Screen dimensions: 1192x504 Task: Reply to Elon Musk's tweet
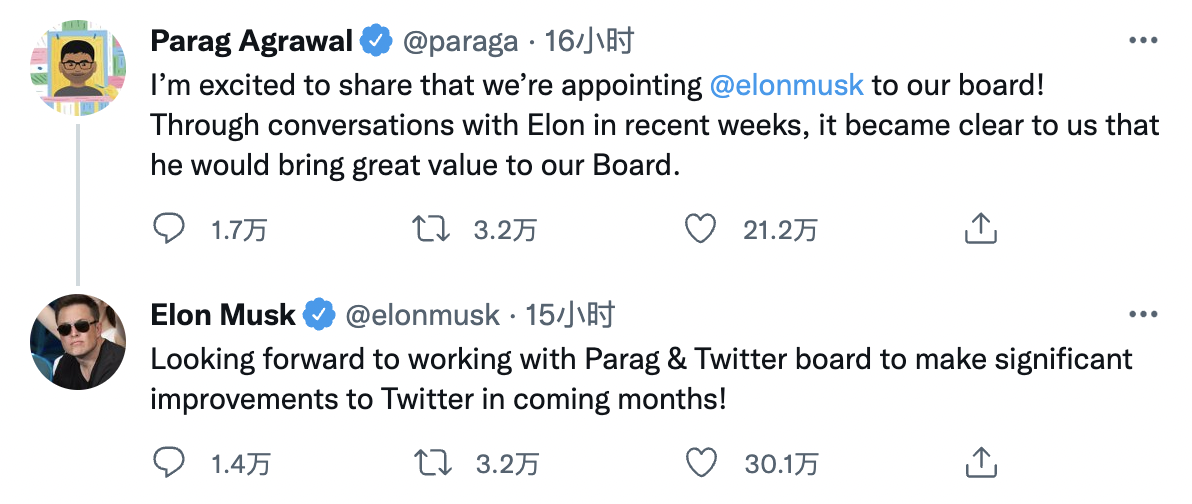pyautogui.click(x=168, y=463)
